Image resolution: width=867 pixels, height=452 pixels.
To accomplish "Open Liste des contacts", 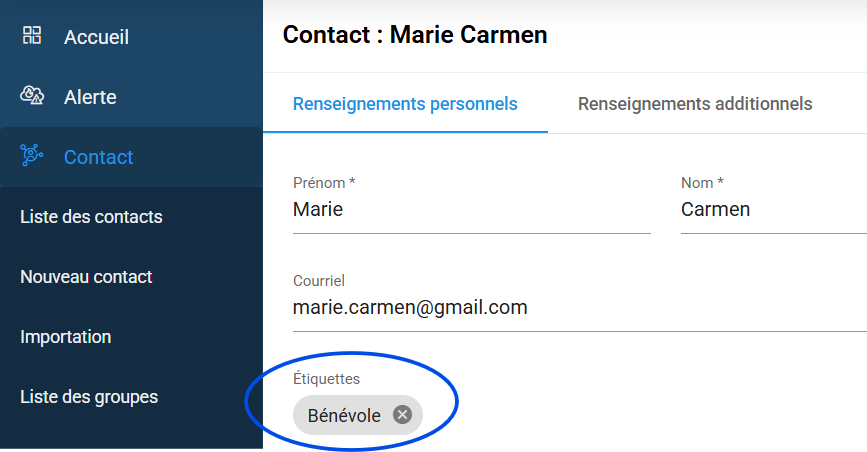I will [x=91, y=217].
